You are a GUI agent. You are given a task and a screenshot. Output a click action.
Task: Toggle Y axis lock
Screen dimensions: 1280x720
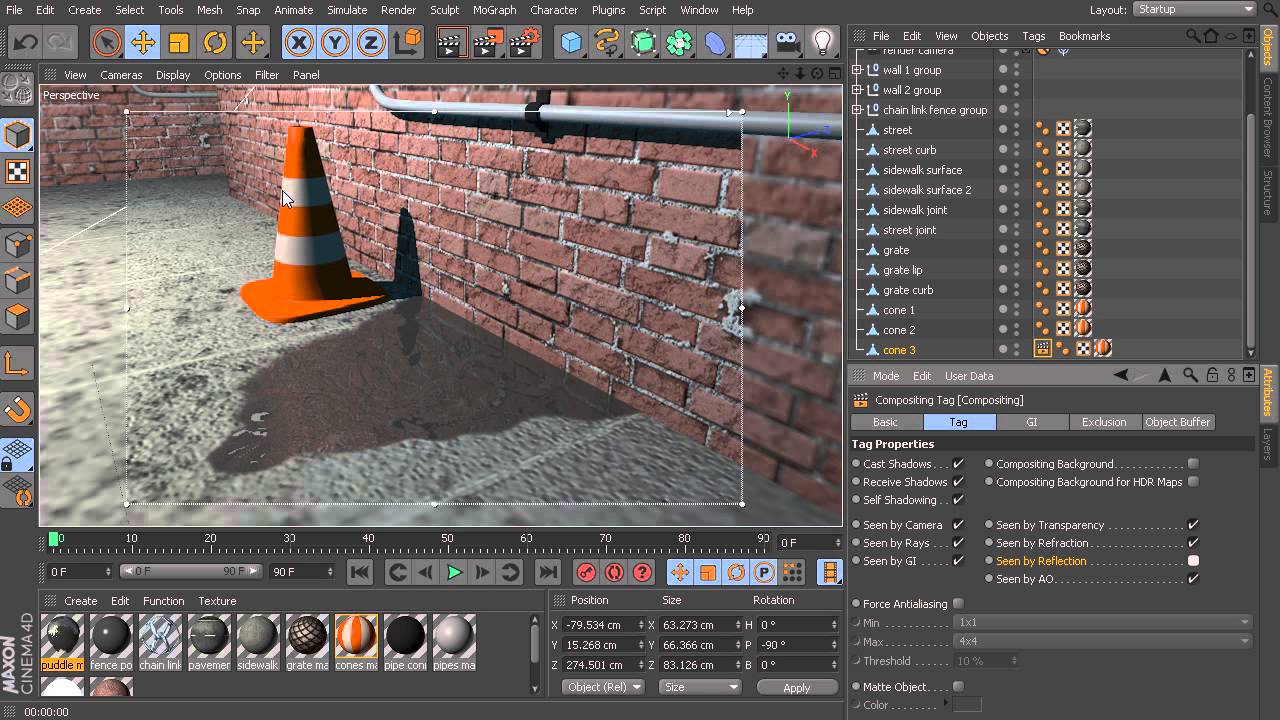(335, 43)
